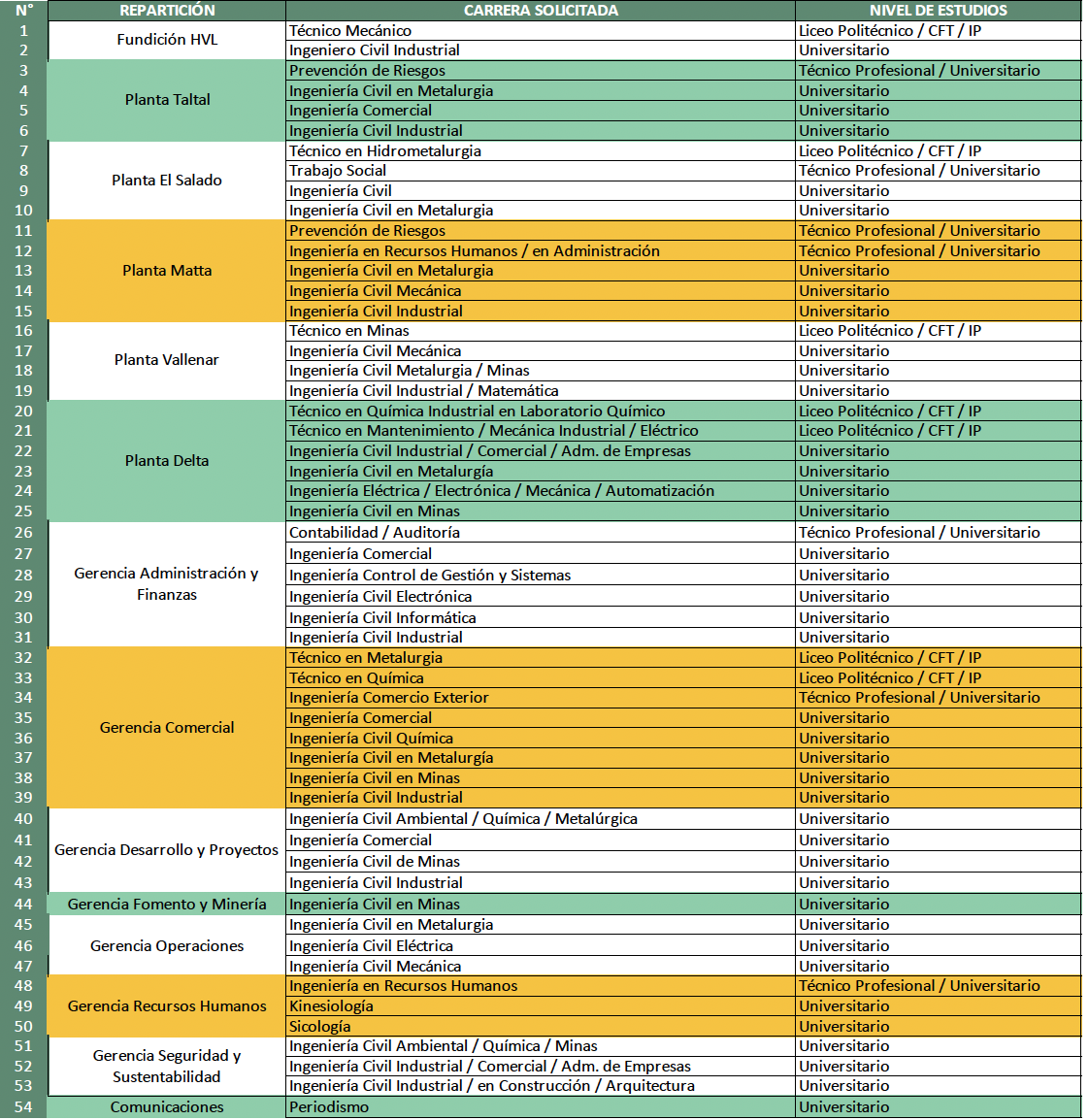This screenshot has width=1089, height=1120.
Task: Click the Gerencia Comercial cell
Action: [x=167, y=728]
